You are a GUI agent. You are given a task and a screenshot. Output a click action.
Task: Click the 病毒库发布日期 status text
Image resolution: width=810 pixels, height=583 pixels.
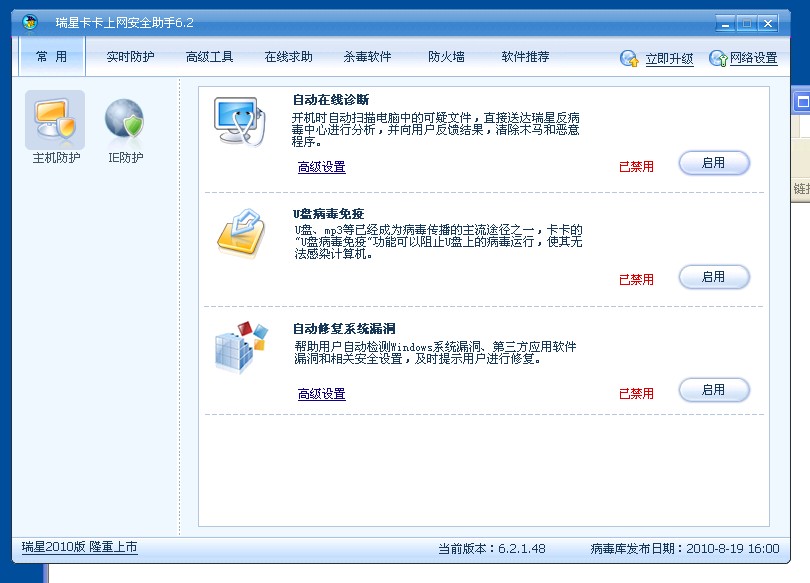point(685,548)
